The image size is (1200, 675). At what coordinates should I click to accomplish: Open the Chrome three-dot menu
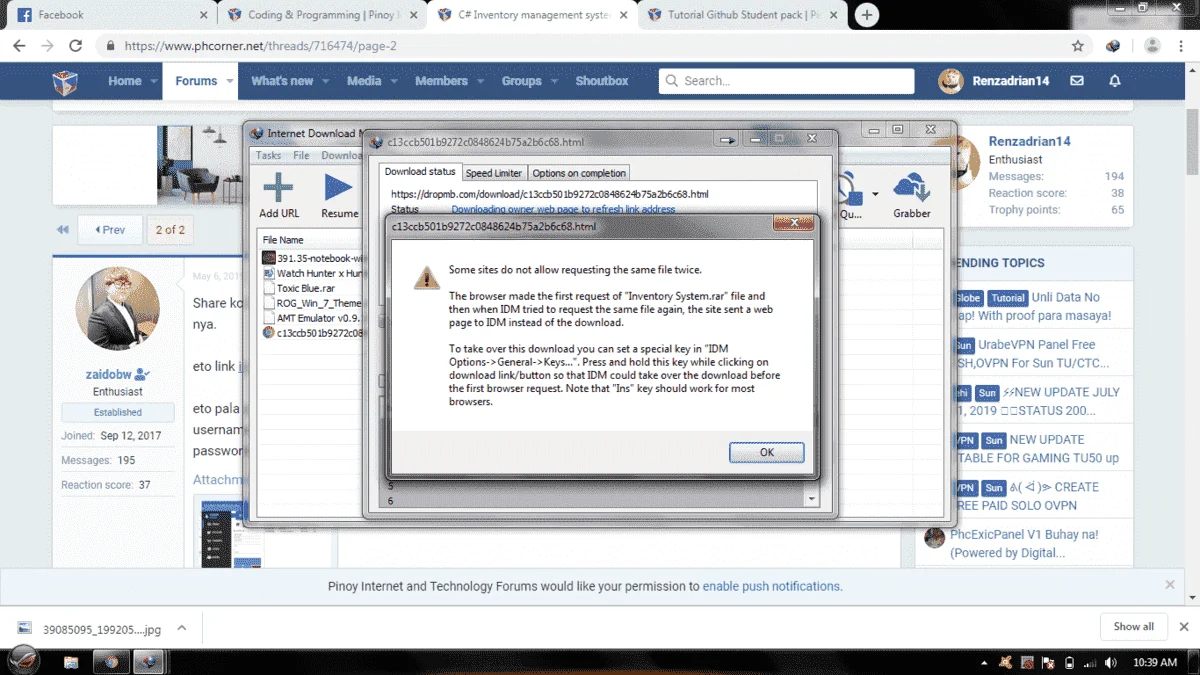point(1182,46)
